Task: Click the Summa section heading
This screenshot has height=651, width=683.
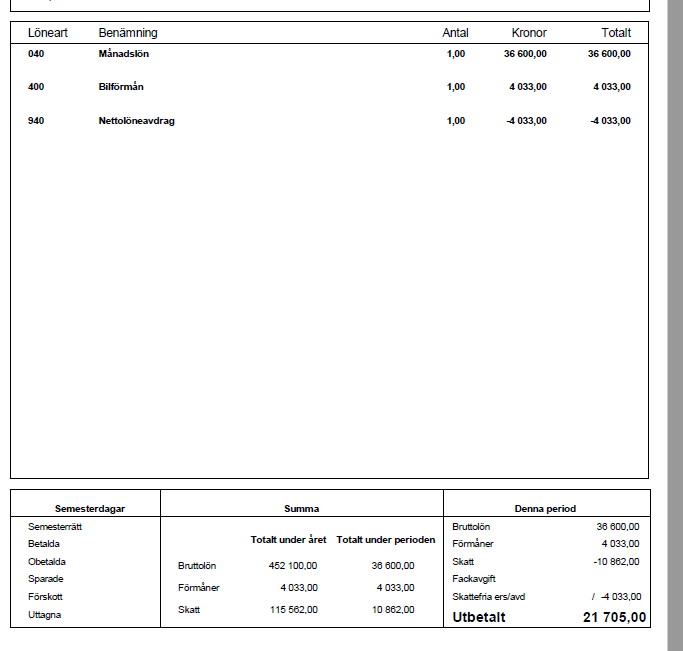Action: click(301, 509)
